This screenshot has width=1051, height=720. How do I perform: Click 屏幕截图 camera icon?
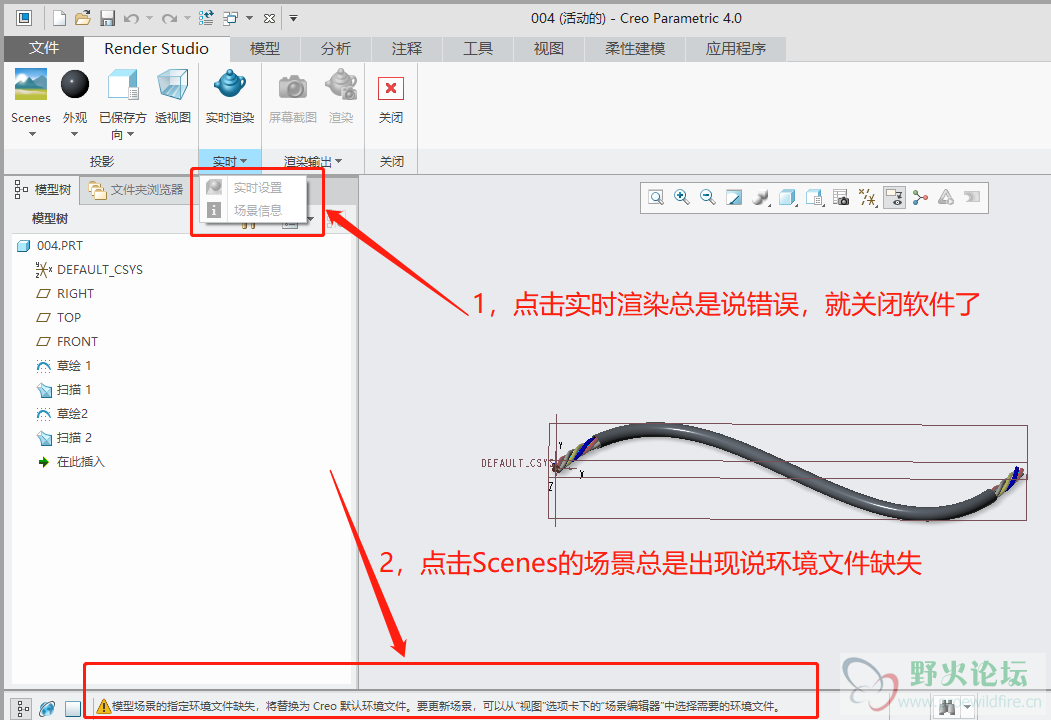coord(293,86)
